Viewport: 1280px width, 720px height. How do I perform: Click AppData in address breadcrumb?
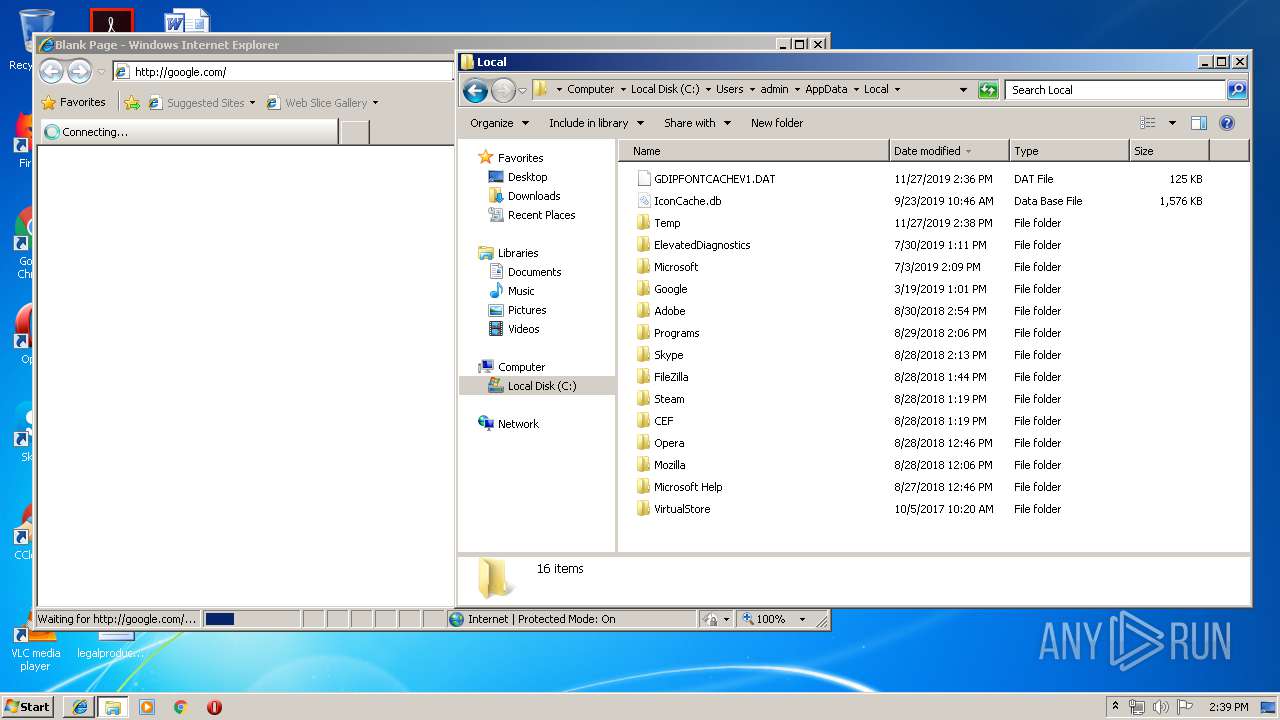click(x=826, y=89)
